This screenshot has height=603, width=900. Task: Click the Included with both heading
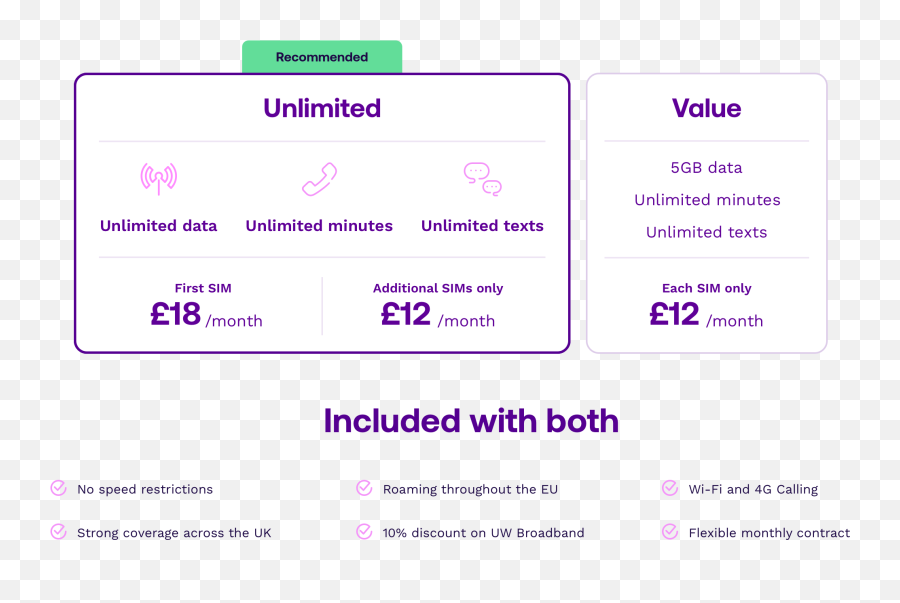(471, 421)
